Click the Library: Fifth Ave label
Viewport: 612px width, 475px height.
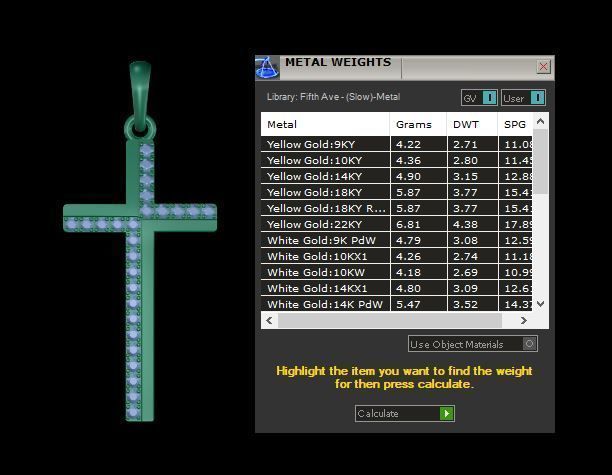point(333,97)
